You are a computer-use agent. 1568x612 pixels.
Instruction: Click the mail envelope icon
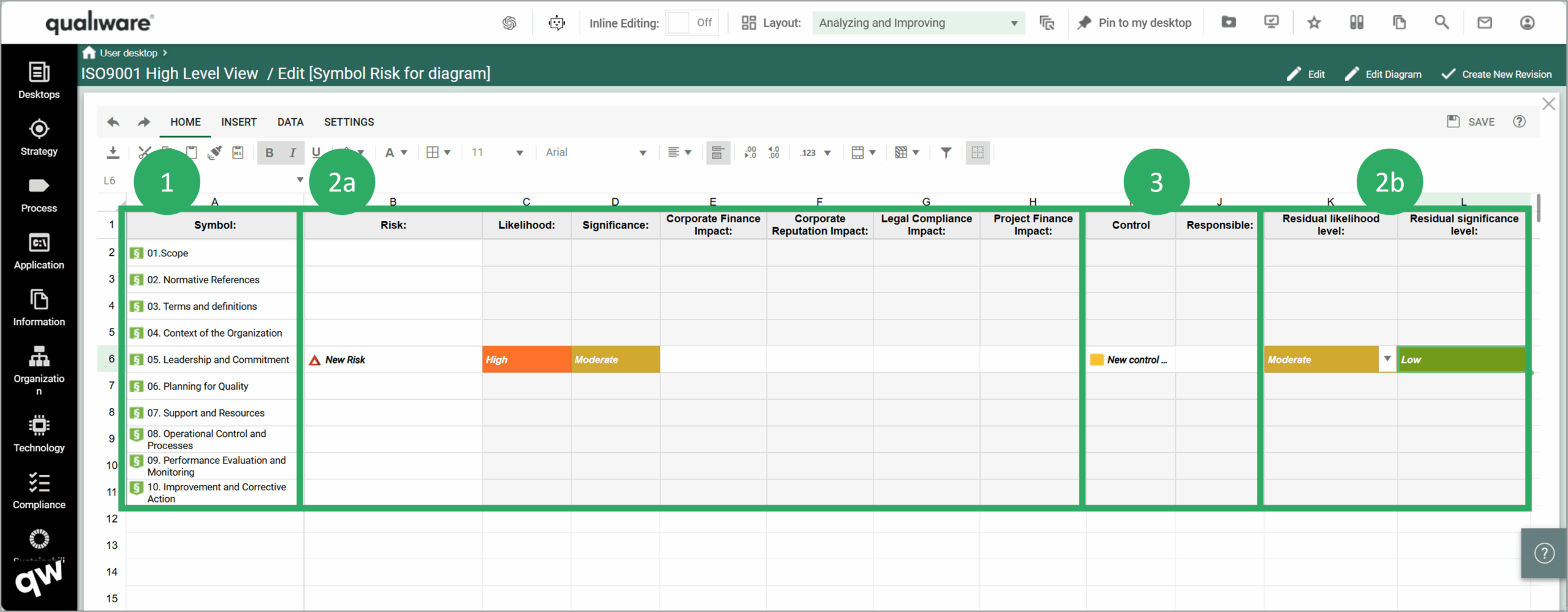[1485, 23]
